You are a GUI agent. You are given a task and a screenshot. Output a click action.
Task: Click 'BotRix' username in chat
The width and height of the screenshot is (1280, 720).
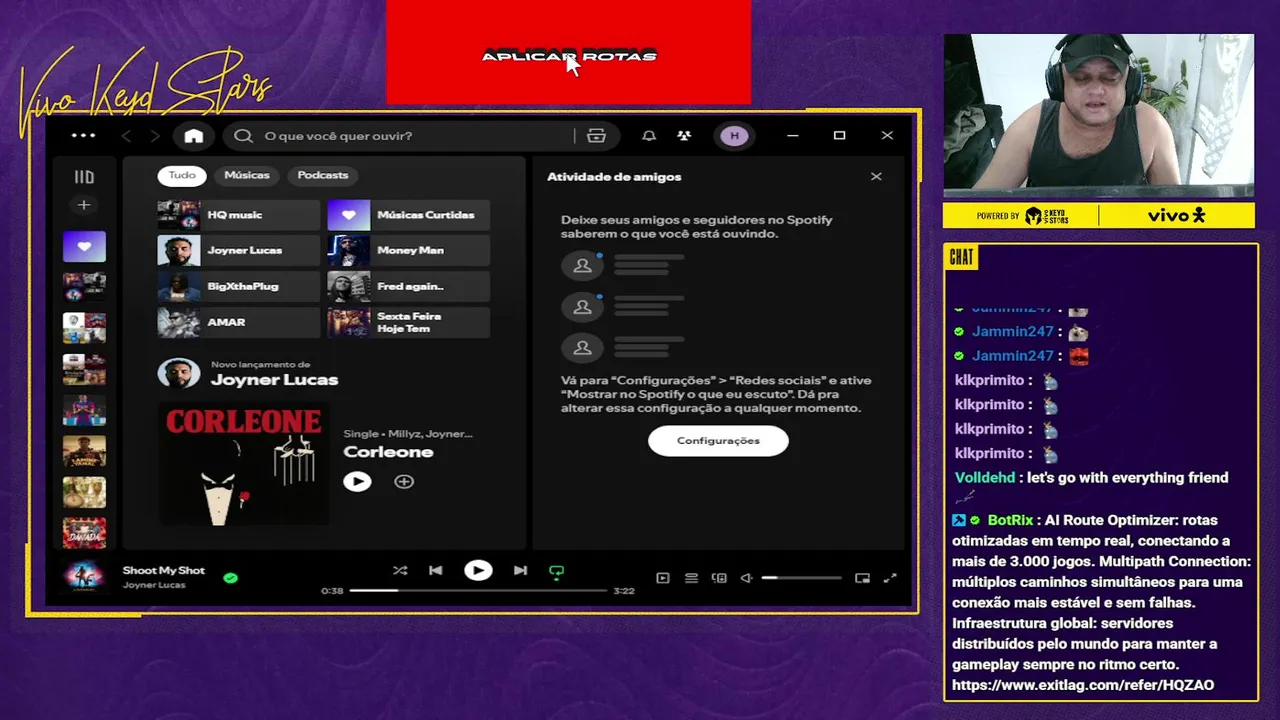click(x=1010, y=521)
